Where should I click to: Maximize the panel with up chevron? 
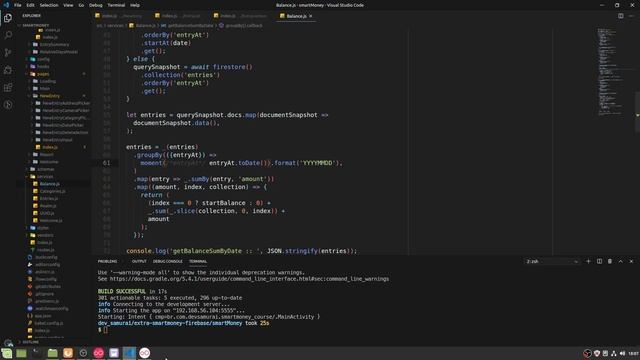pos(620,261)
